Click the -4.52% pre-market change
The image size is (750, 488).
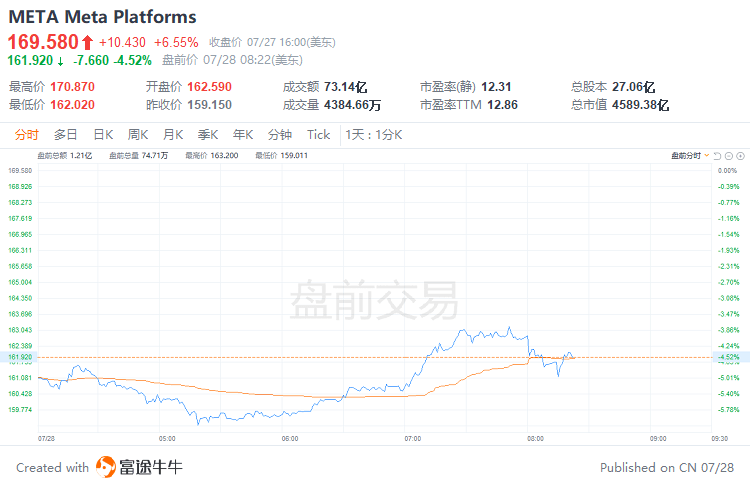pos(132,60)
